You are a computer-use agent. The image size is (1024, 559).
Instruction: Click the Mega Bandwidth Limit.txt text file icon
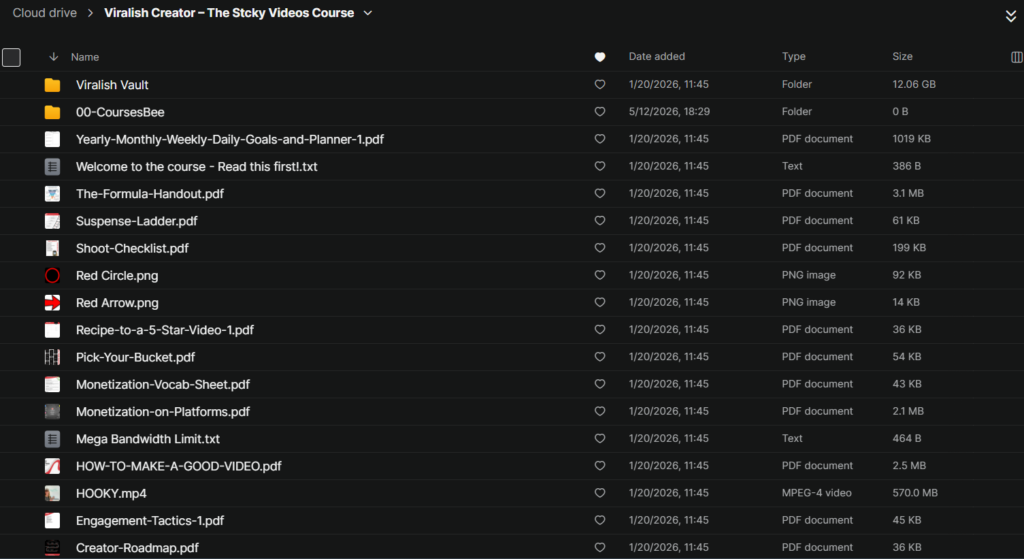(x=52, y=439)
